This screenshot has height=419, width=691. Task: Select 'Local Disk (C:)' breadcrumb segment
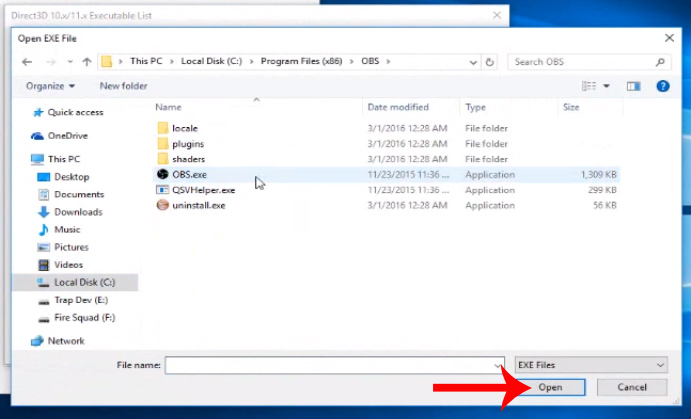[x=212, y=61]
